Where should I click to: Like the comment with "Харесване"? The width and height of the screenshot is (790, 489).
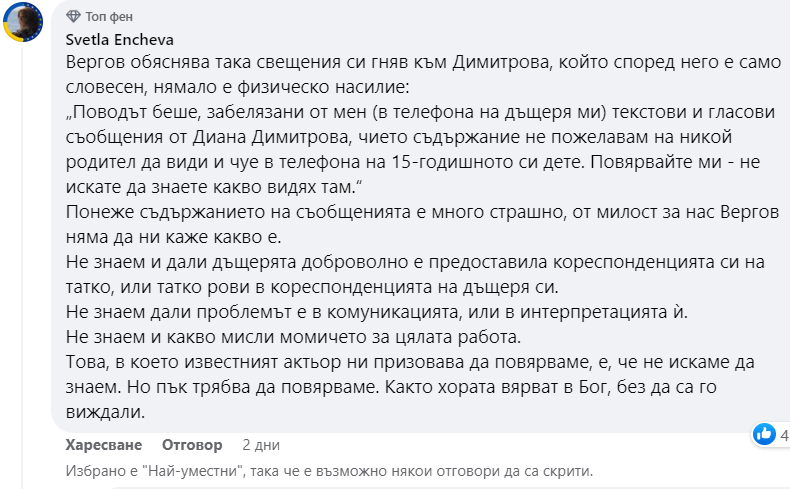click(104, 445)
